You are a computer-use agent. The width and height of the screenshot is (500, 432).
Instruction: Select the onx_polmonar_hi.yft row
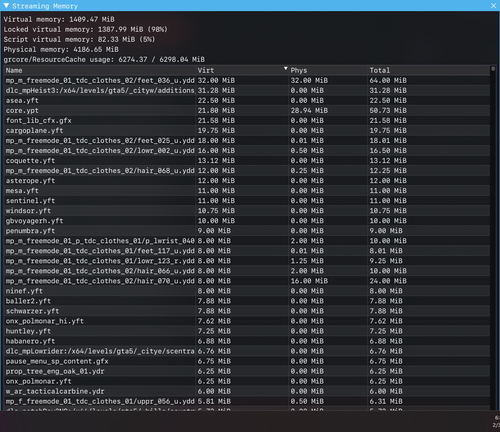pos(247,321)
